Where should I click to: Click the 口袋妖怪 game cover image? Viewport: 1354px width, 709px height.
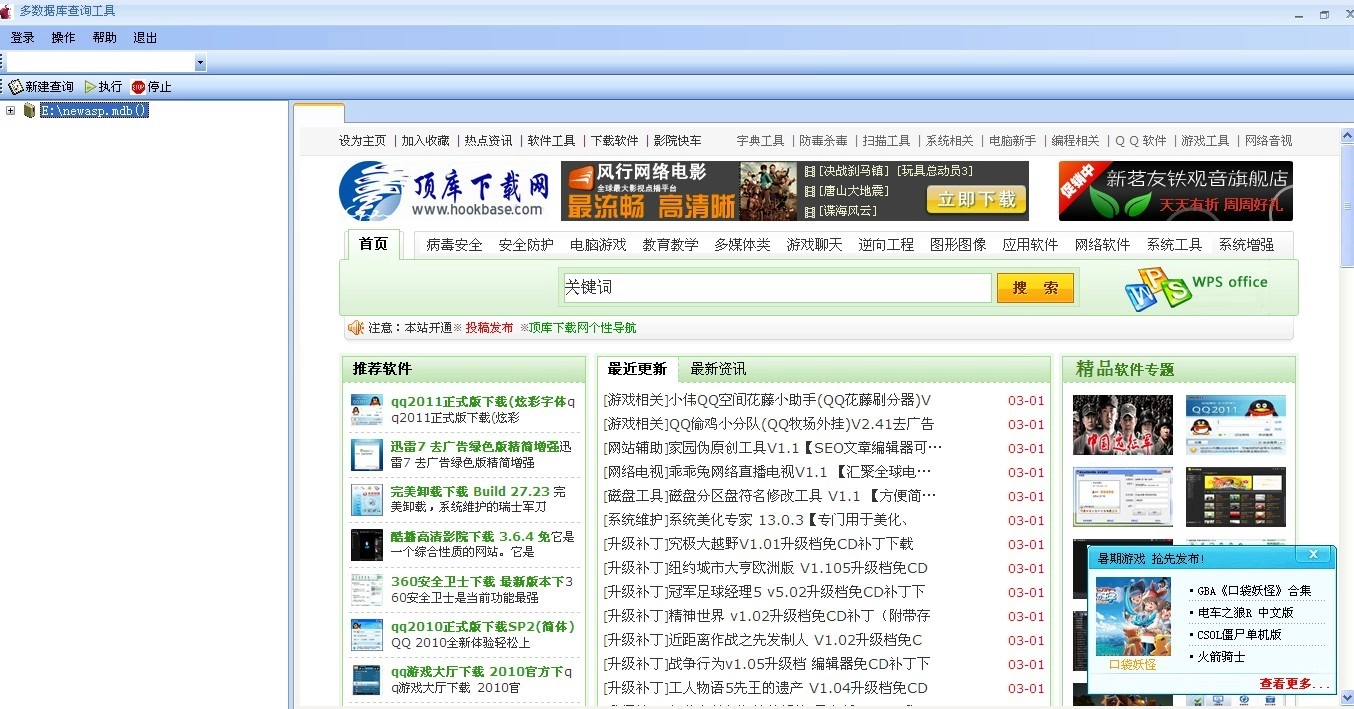[1133, 617]
